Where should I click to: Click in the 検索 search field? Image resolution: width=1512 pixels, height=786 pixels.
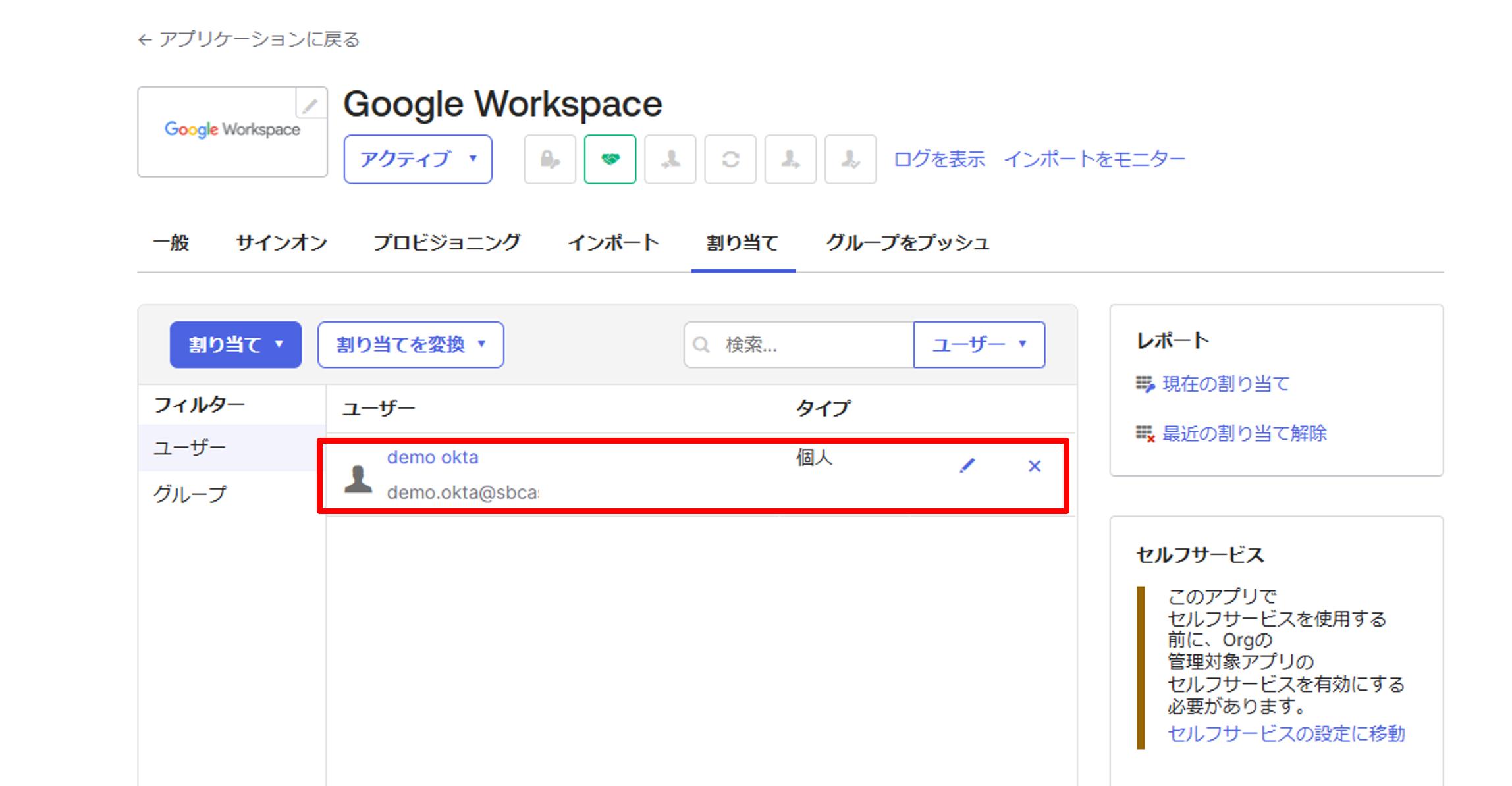tap(799, 344)
